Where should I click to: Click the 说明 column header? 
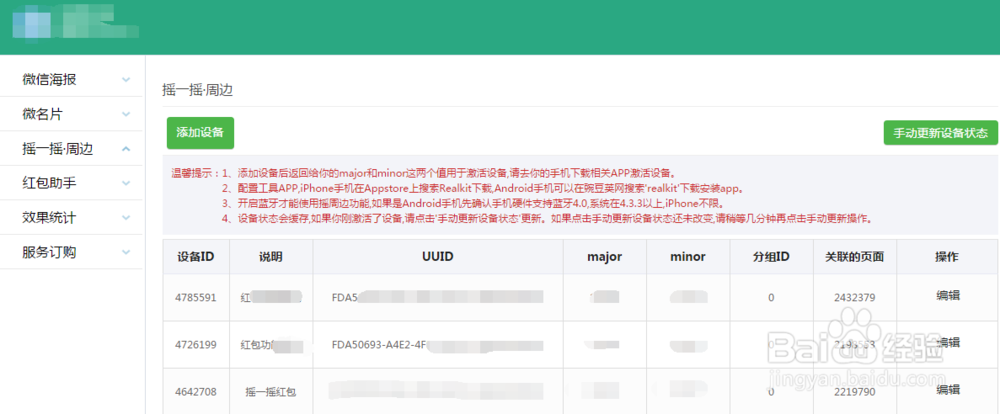point(270,257)
